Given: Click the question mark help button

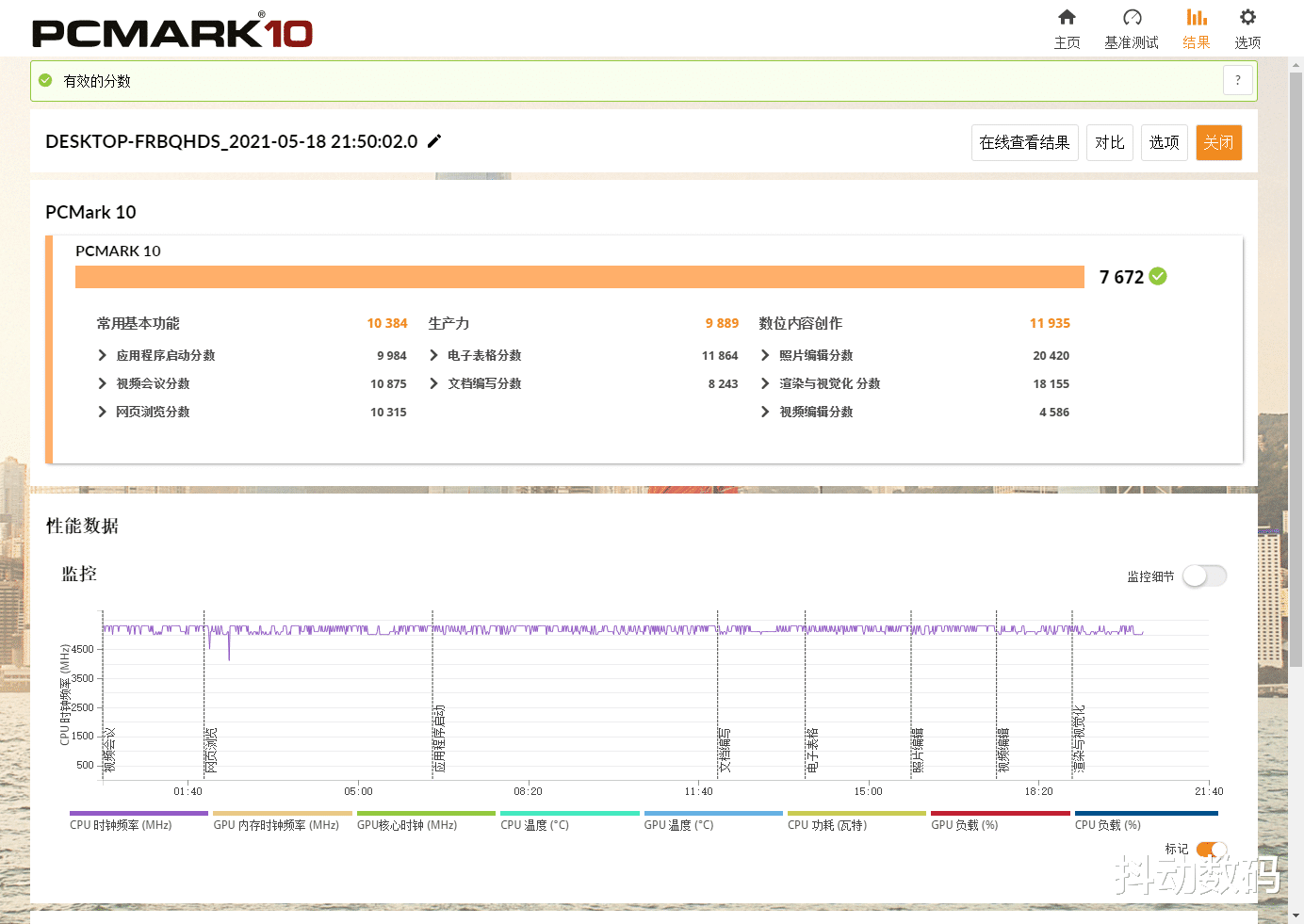Looking at the screenshot, I should pos(1238,80).
